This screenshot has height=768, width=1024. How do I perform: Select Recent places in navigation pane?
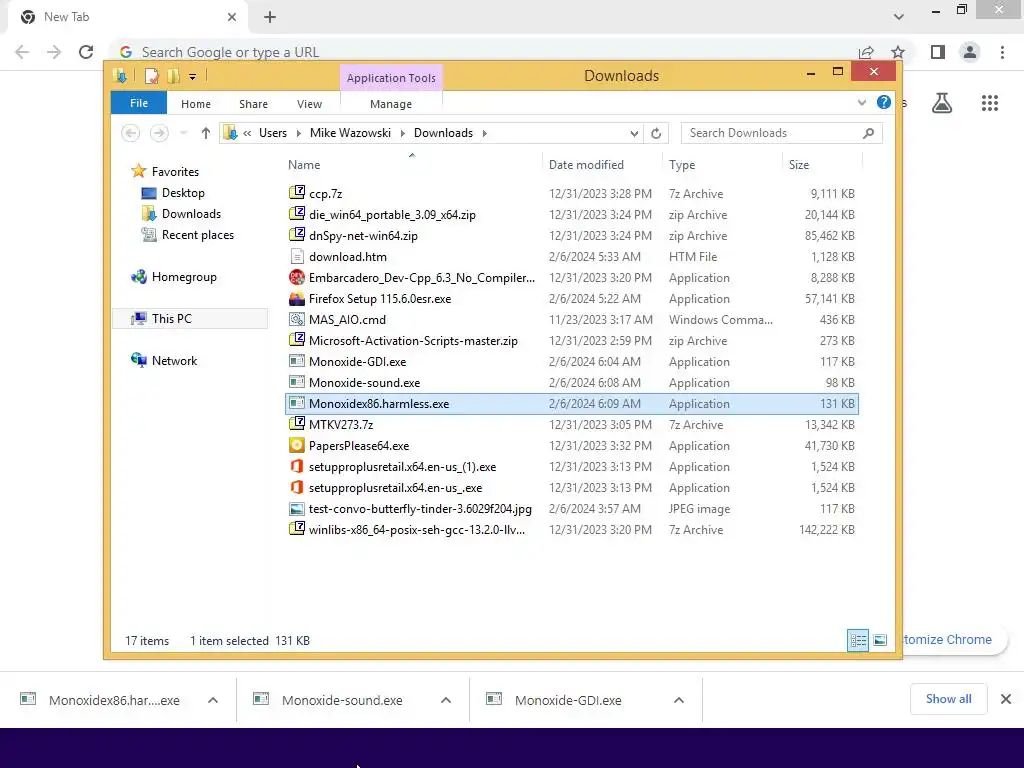point(197,234)
